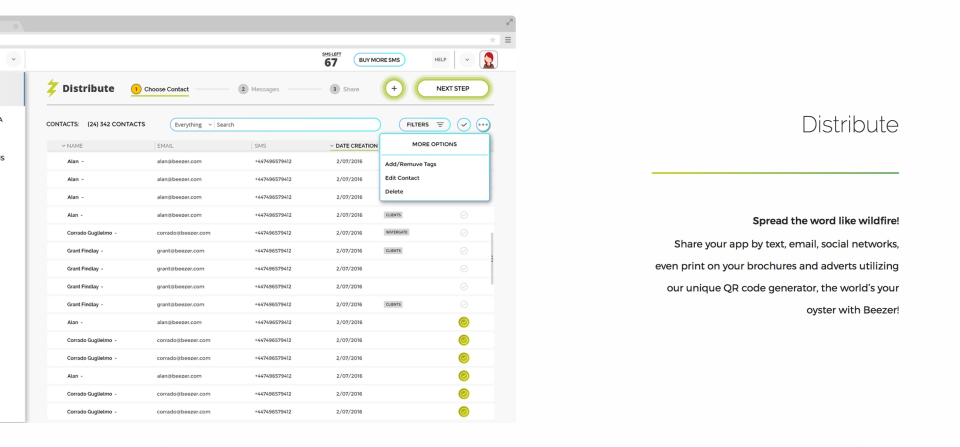Screen dimensions: 960x447
Task: Click the select-all checkmark circle beside Filters
Action: [x=463, y=124]
